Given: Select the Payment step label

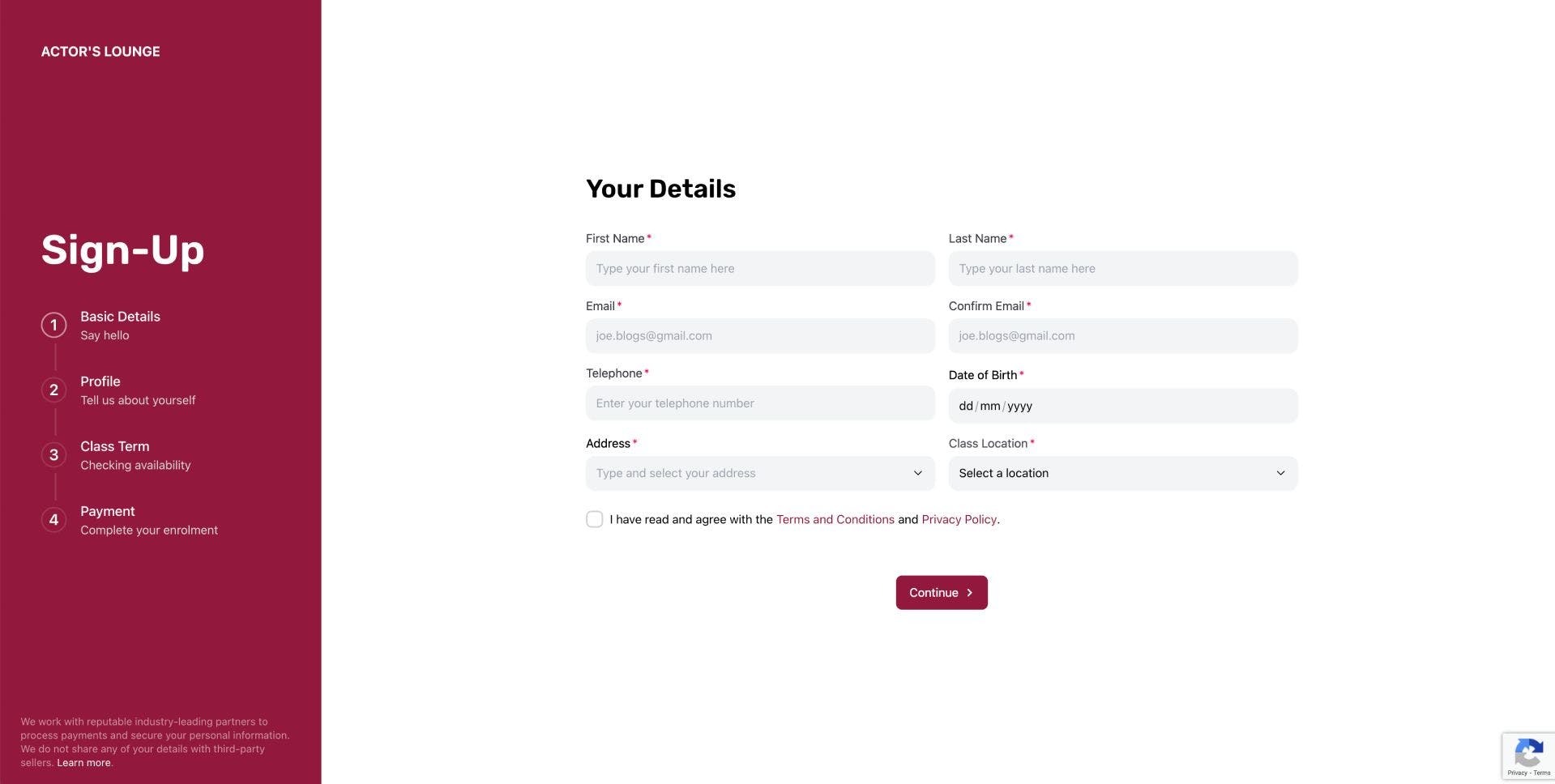Looking at the screenshot, I should (108, 511).
